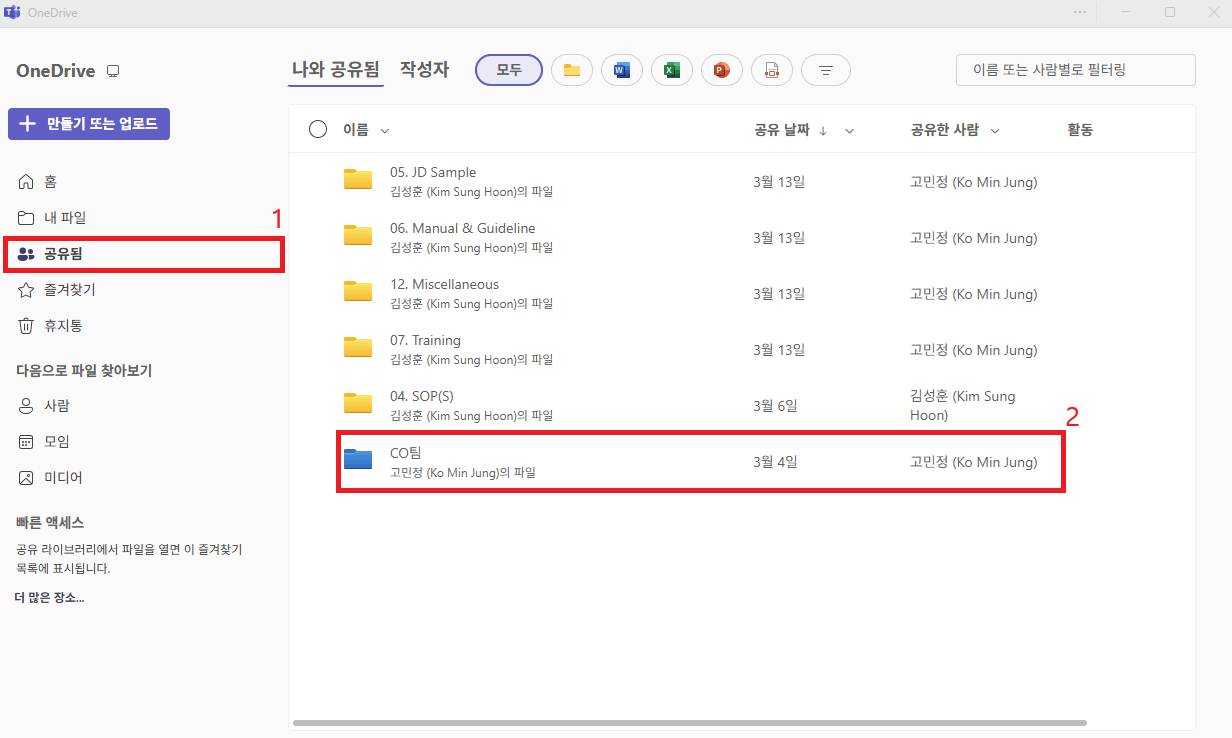Click 고민정 (Ko Min Jung)의 파일 subtitle
The width and height of the screenshot is (1232, 738).
pyautogui.click(x=462, y=472)
